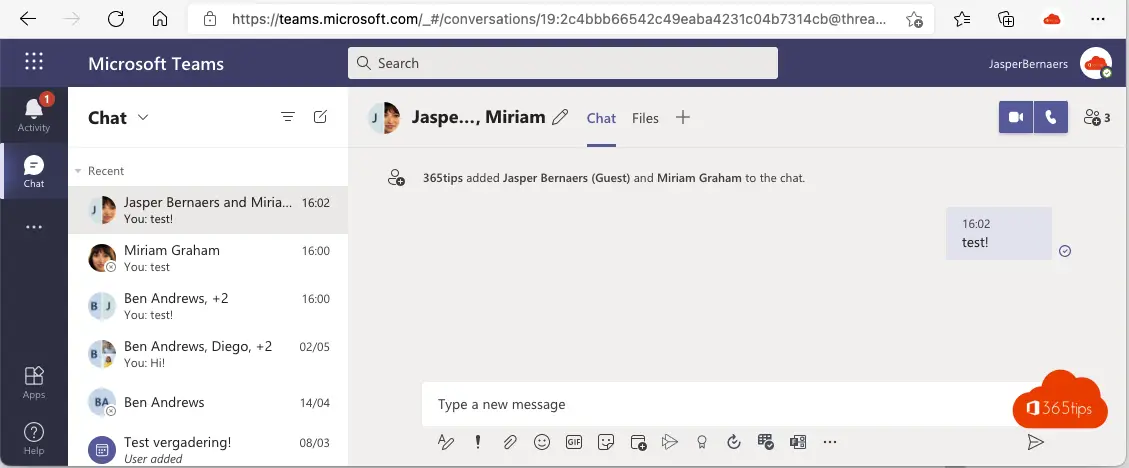Send the message

(1035, 441)
